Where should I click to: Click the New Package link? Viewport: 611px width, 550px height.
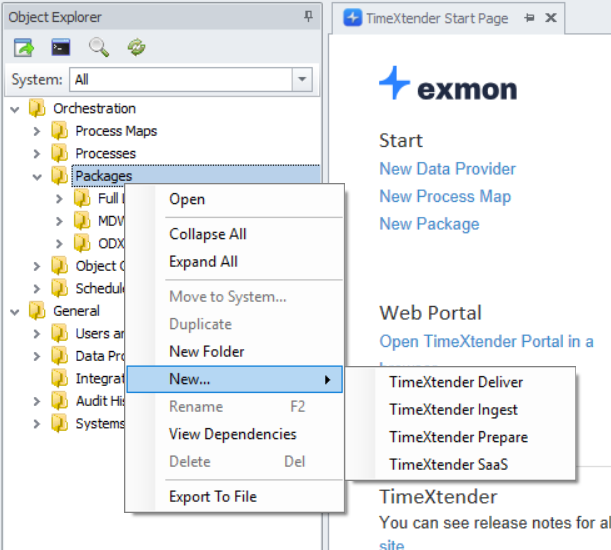[x=429, y=224]
